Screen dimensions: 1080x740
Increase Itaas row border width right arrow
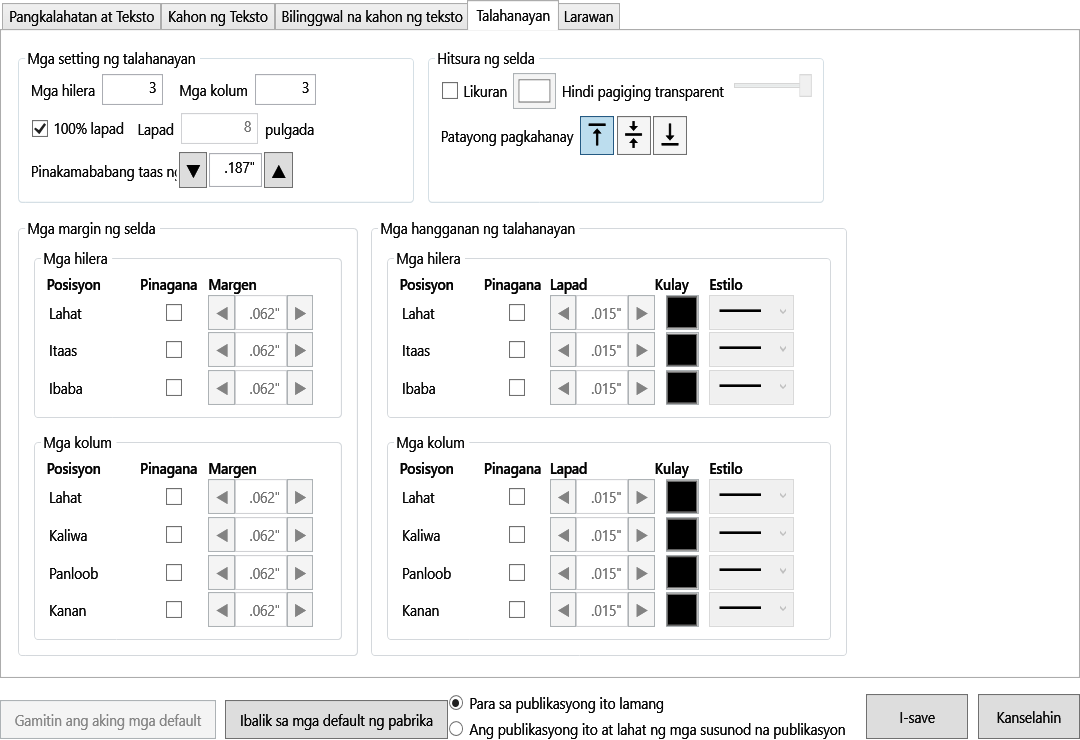[642, 351]
